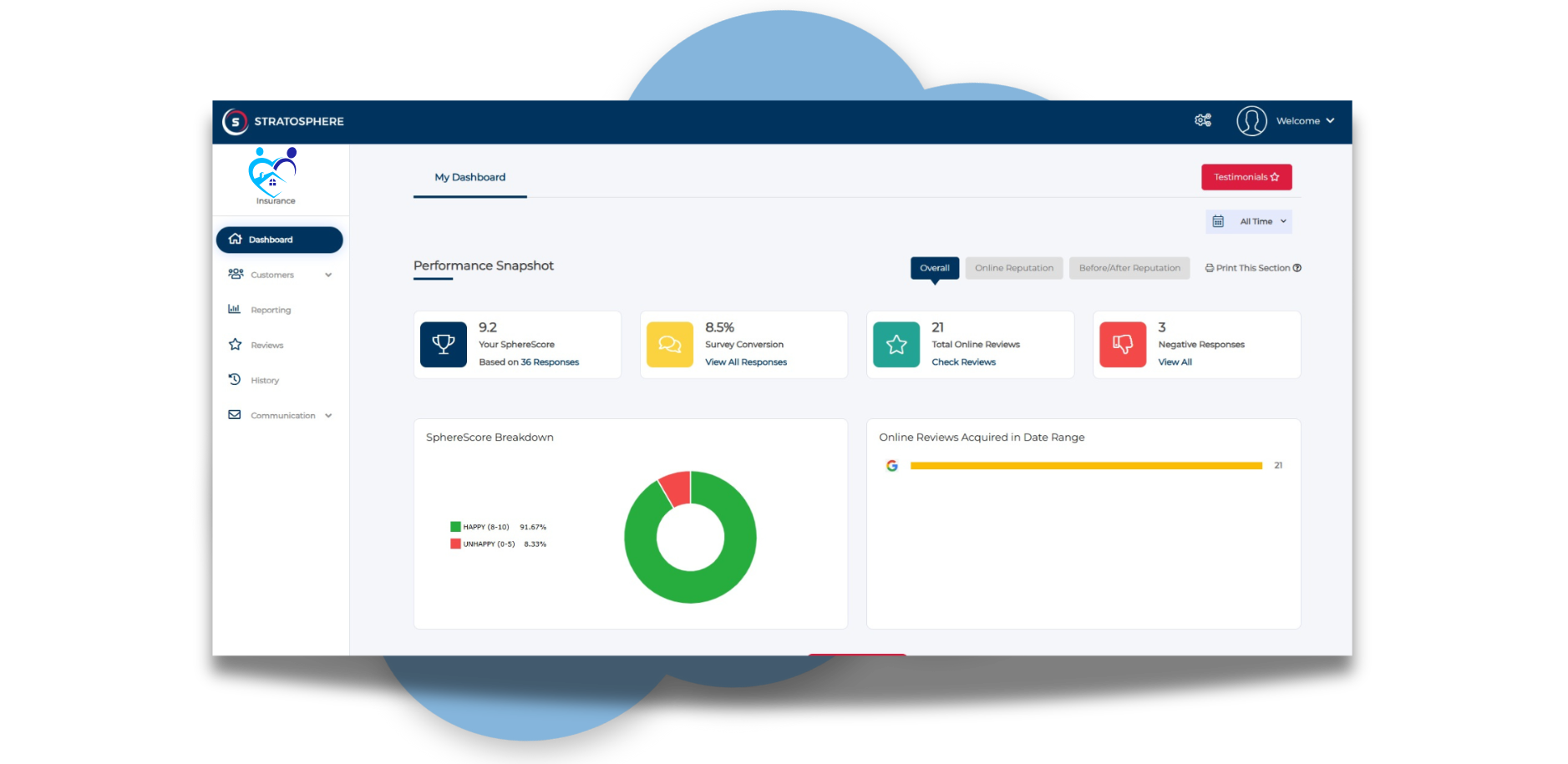Expand the Customers sidebar menu
The width and height of the screenshot is (1568, 764).
click(x=280, y=275)
